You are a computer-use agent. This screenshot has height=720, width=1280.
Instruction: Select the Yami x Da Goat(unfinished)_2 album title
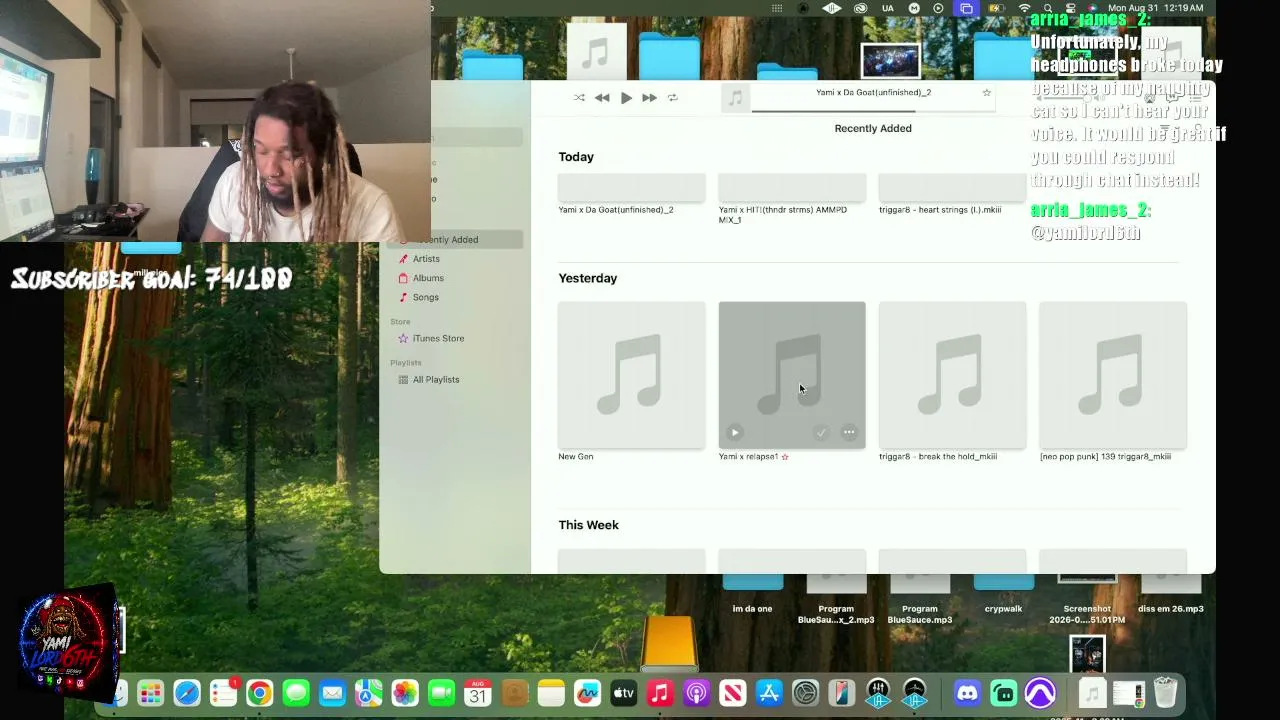616,210
